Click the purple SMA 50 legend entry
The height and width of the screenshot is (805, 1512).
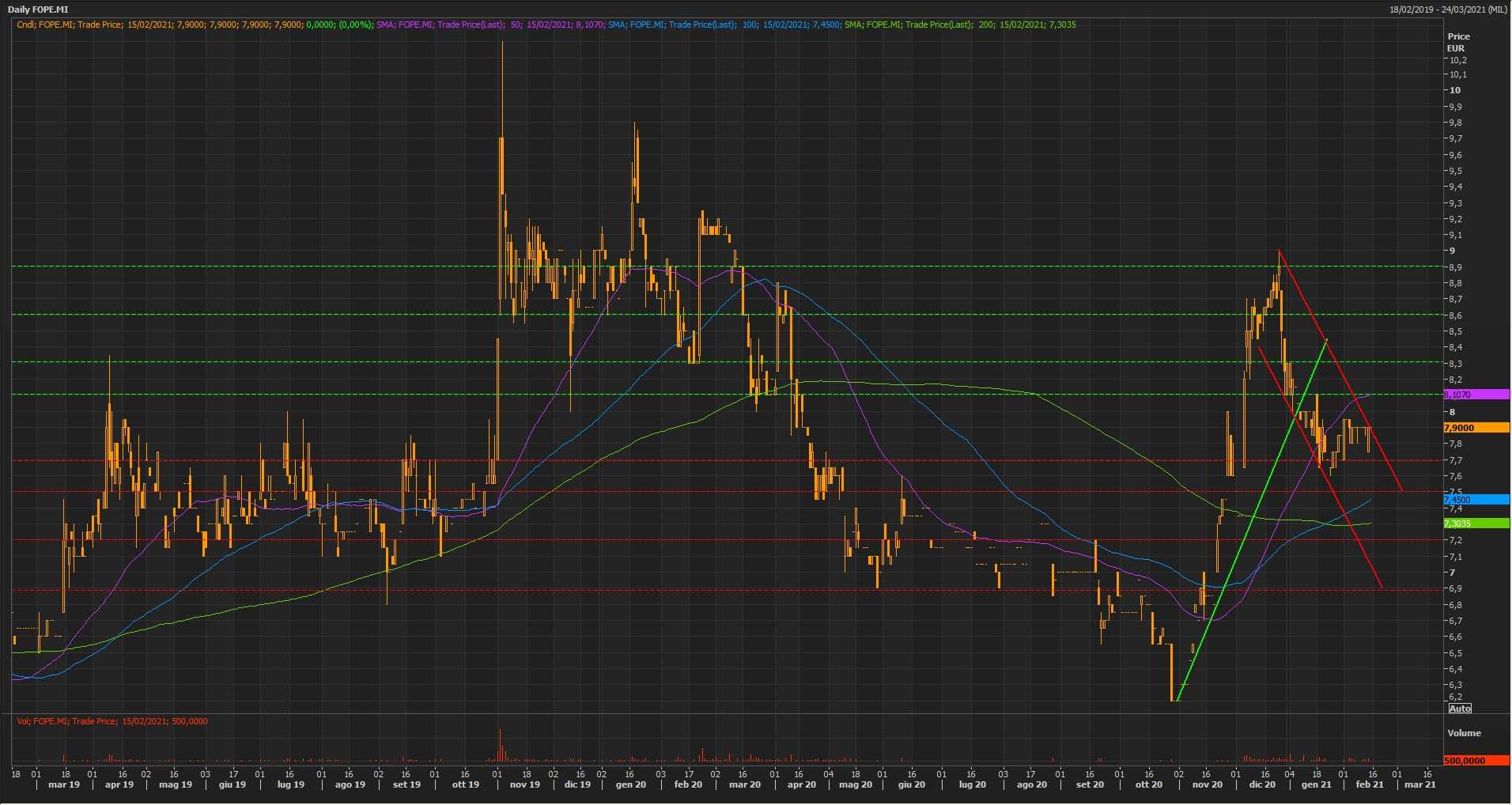[490, 25]
